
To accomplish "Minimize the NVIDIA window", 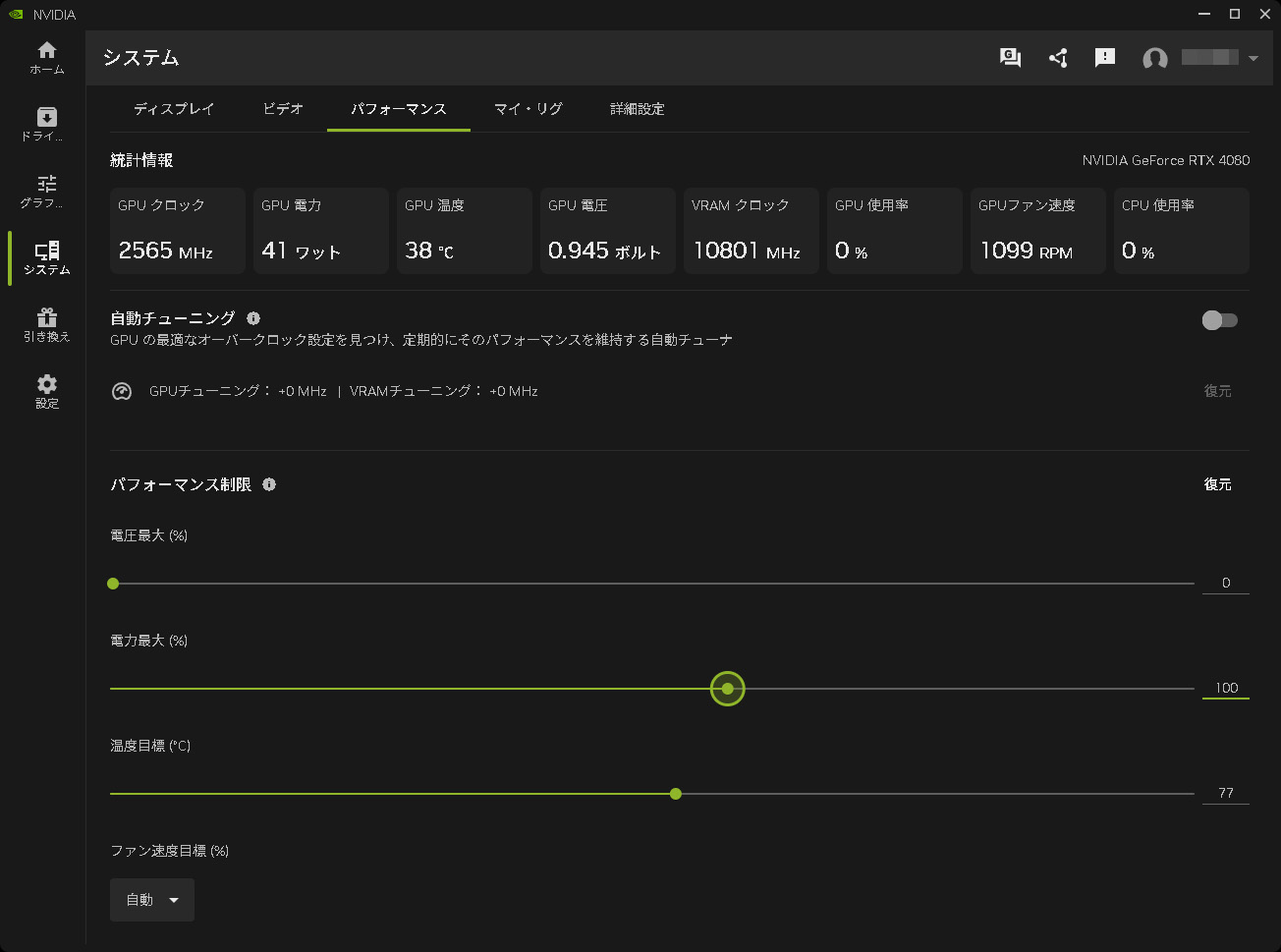I will pos(1204,14).
